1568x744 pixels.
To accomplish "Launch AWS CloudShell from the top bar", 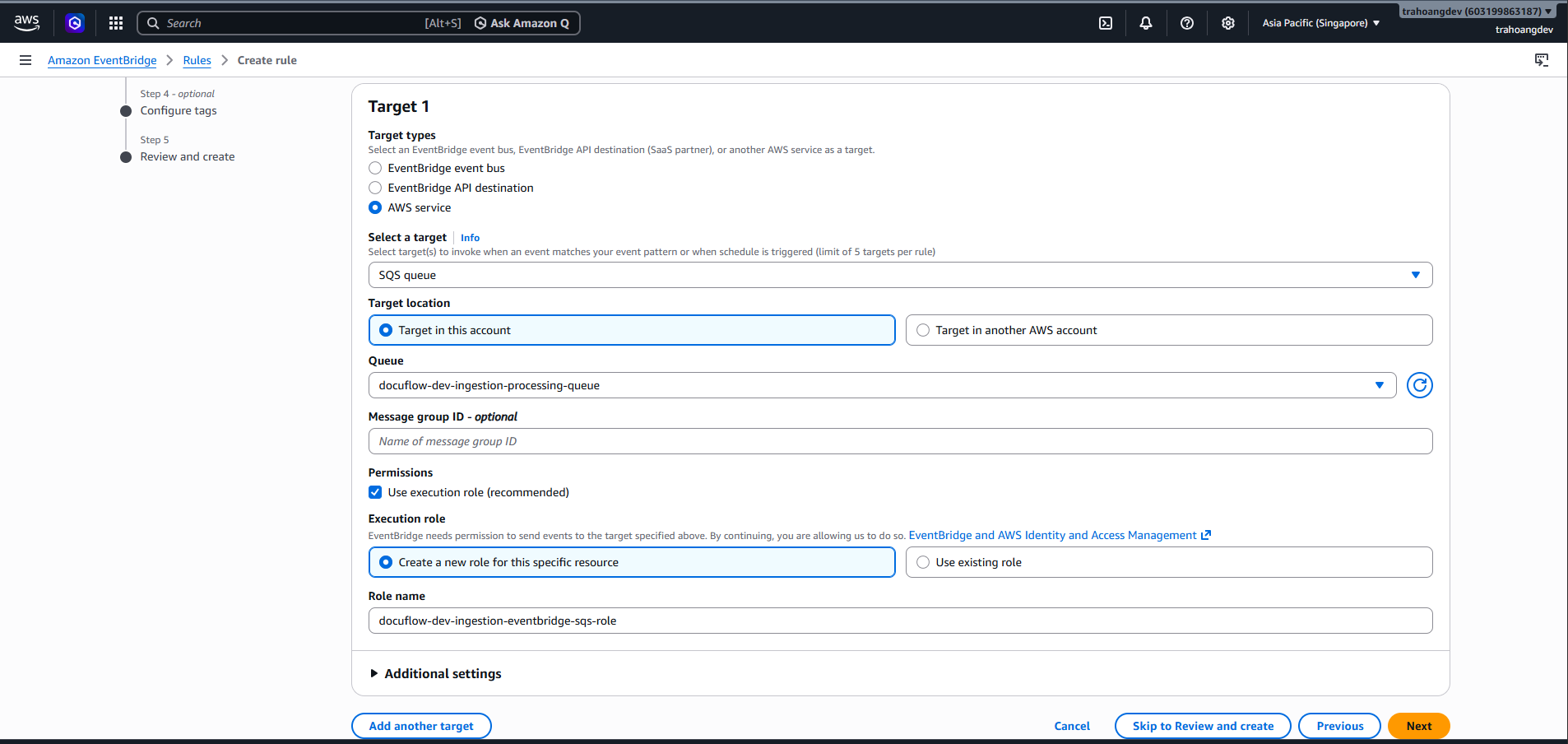I will [1106, 23].
